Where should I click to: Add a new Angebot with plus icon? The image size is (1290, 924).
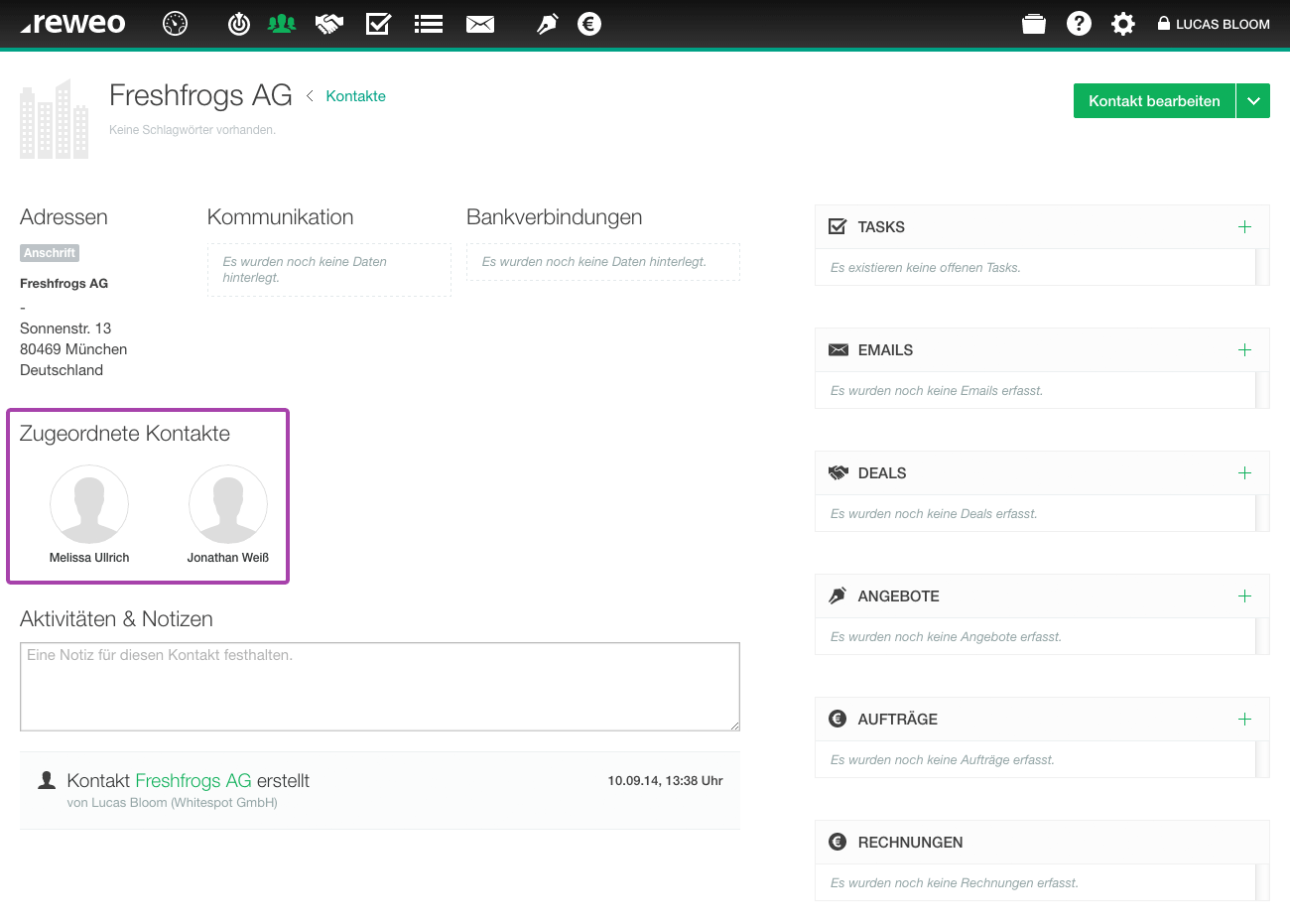1244,596
